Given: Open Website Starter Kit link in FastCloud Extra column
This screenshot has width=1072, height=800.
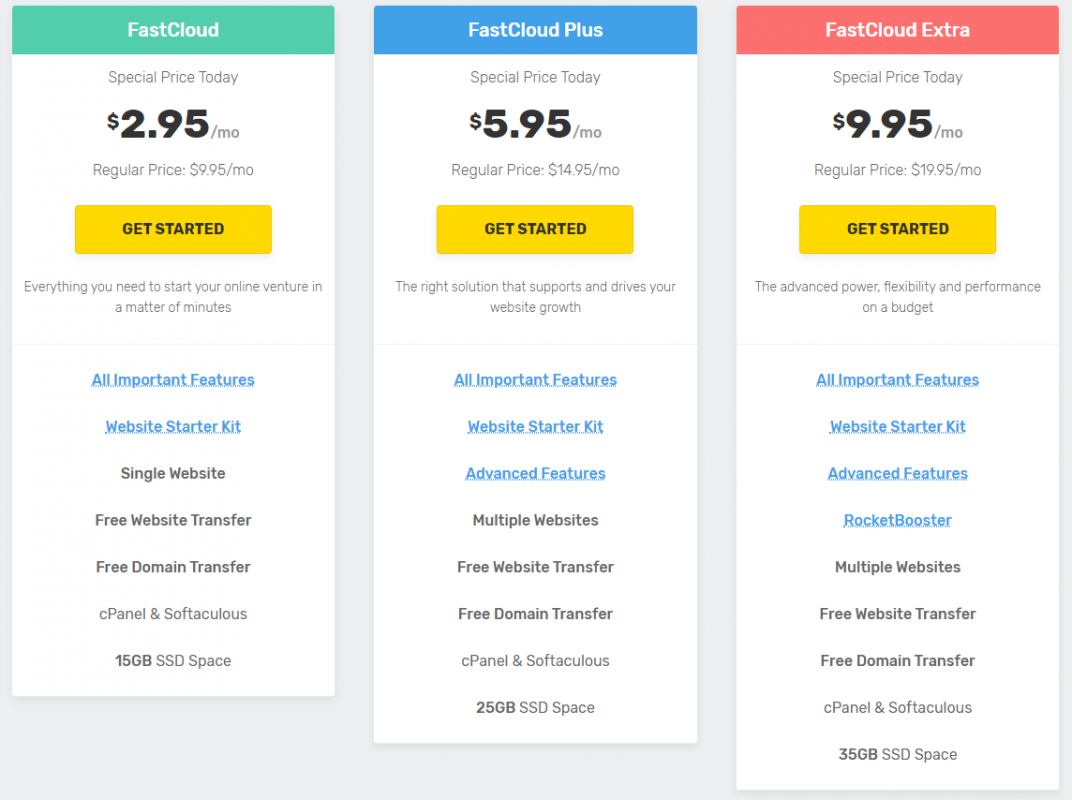Looking at the screenshot, I should 898,427.
